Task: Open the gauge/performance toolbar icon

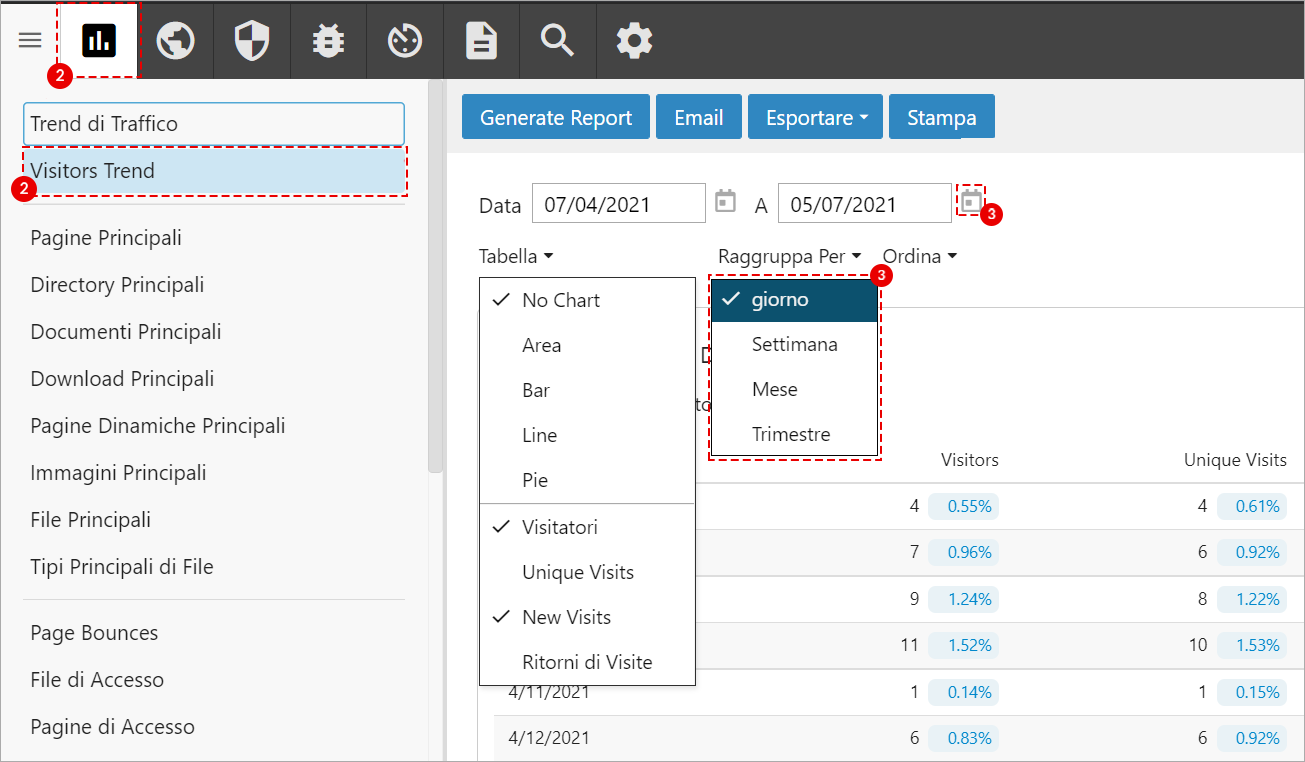Action: 405,40
